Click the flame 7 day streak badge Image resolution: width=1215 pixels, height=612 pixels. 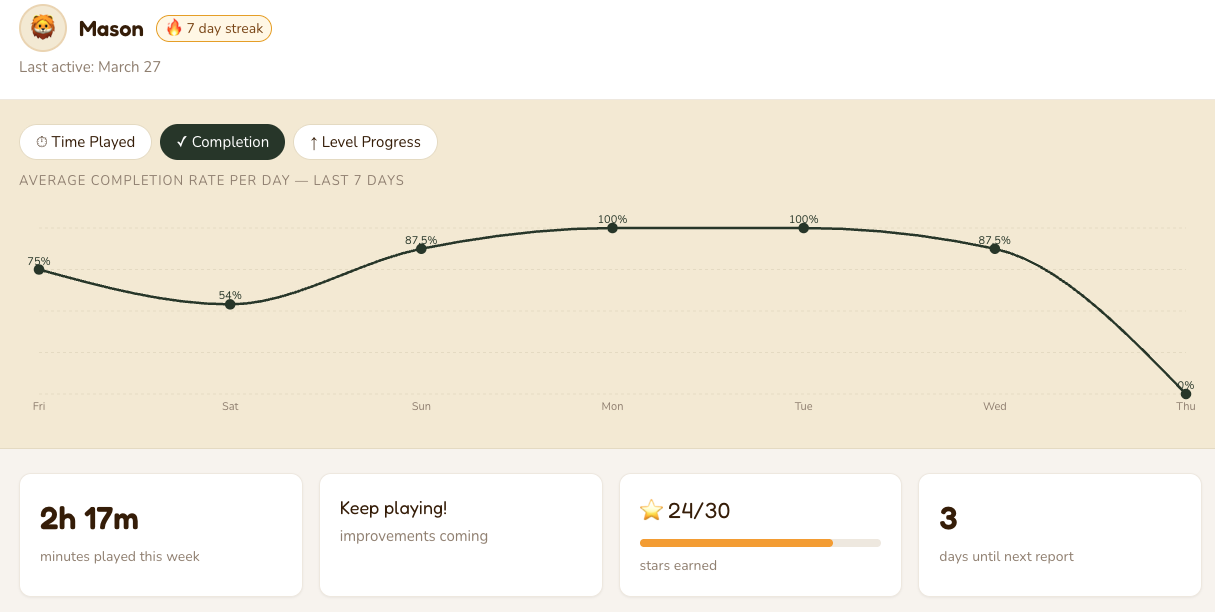tap(214, 29)
